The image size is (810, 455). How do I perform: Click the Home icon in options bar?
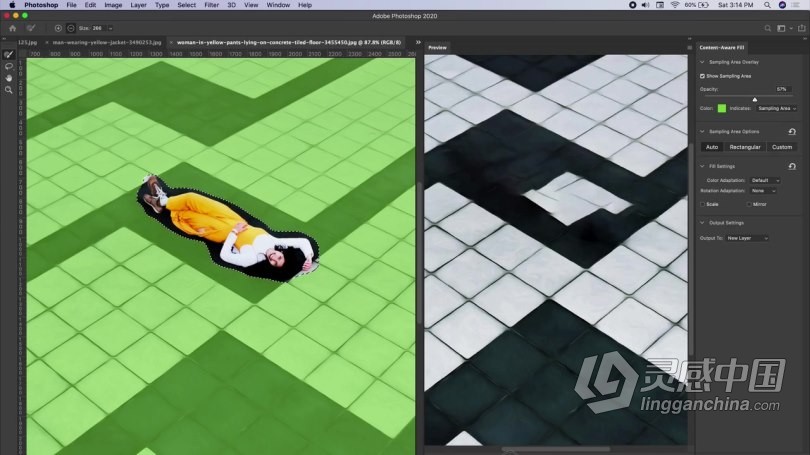(12, 28)
